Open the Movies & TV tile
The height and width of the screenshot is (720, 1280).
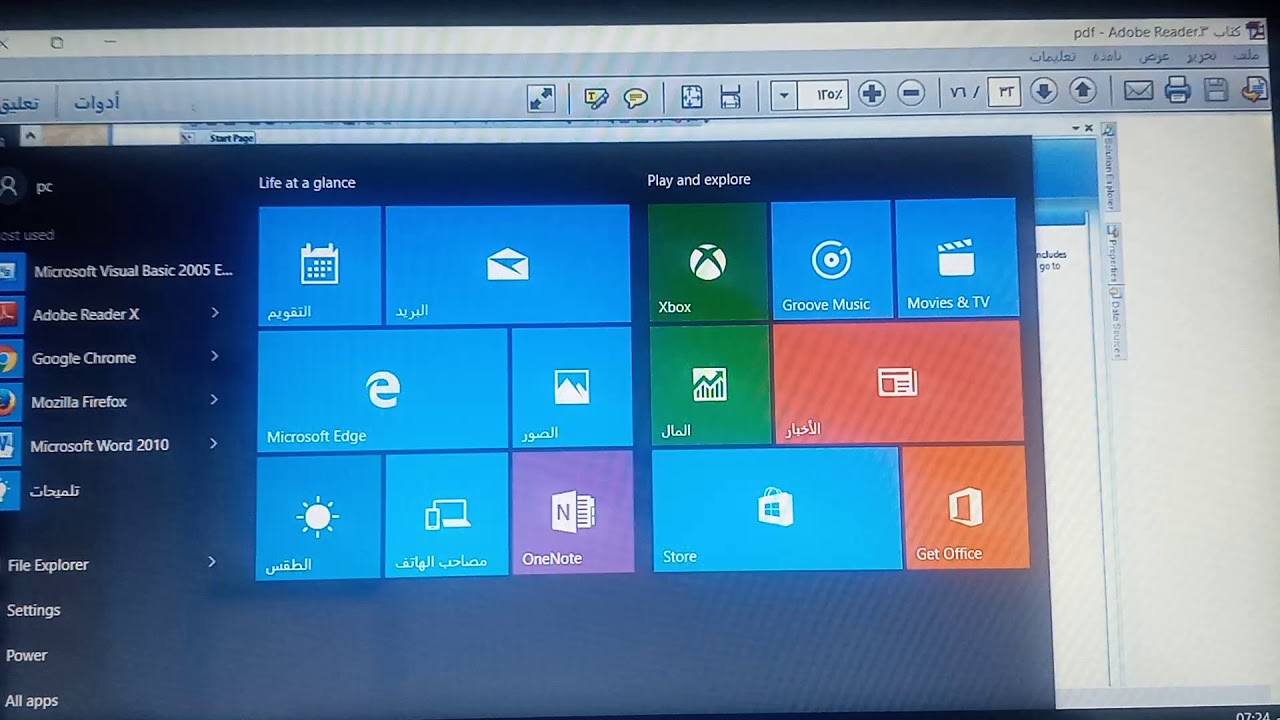pyautogui.click(x=956, y=258)
